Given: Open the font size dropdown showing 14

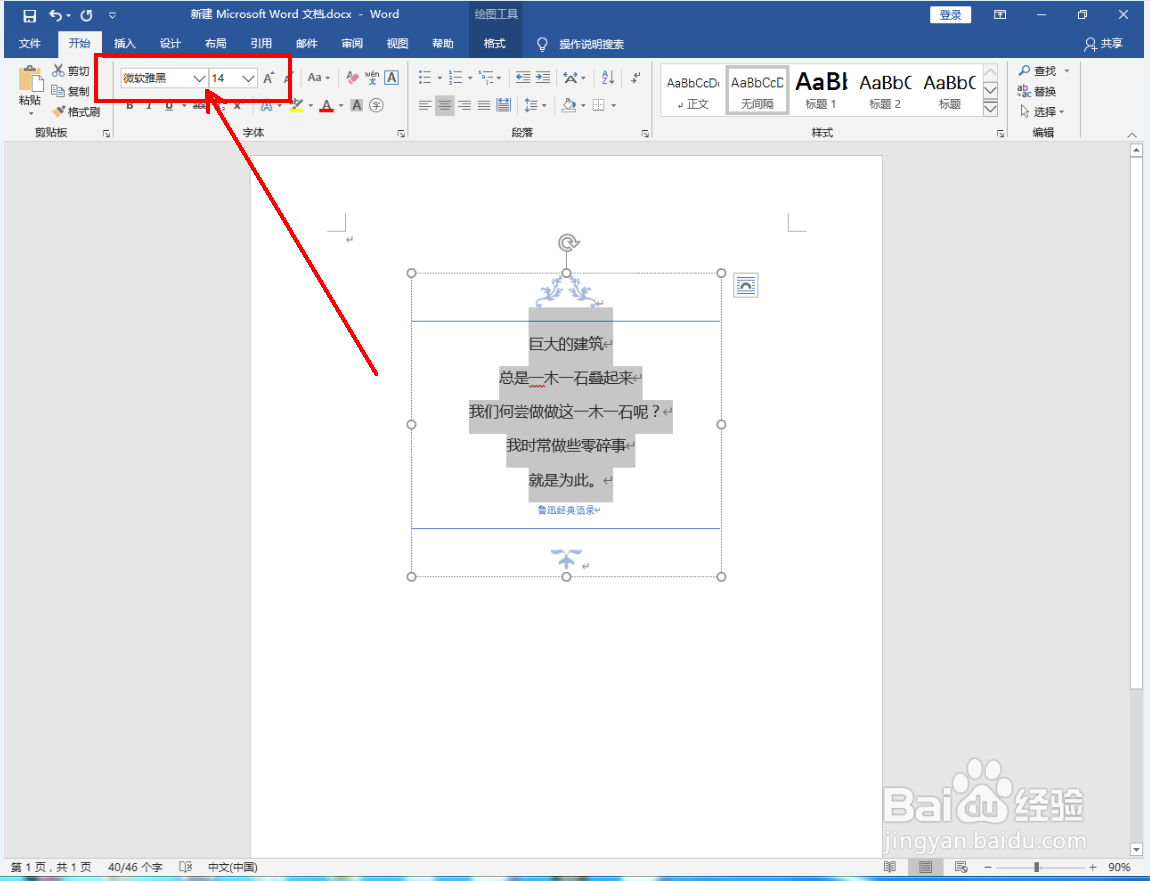Looking at the screenshot, I should [x=248, y=78].
